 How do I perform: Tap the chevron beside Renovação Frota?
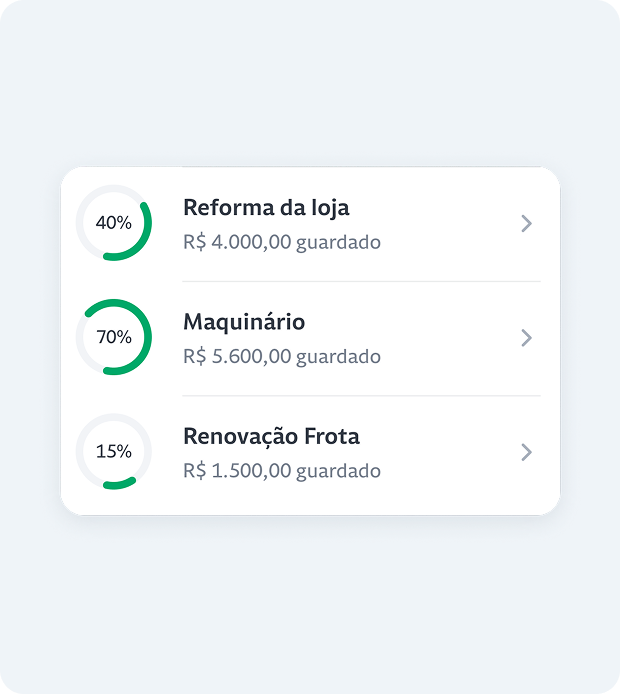tap(527, 452)
